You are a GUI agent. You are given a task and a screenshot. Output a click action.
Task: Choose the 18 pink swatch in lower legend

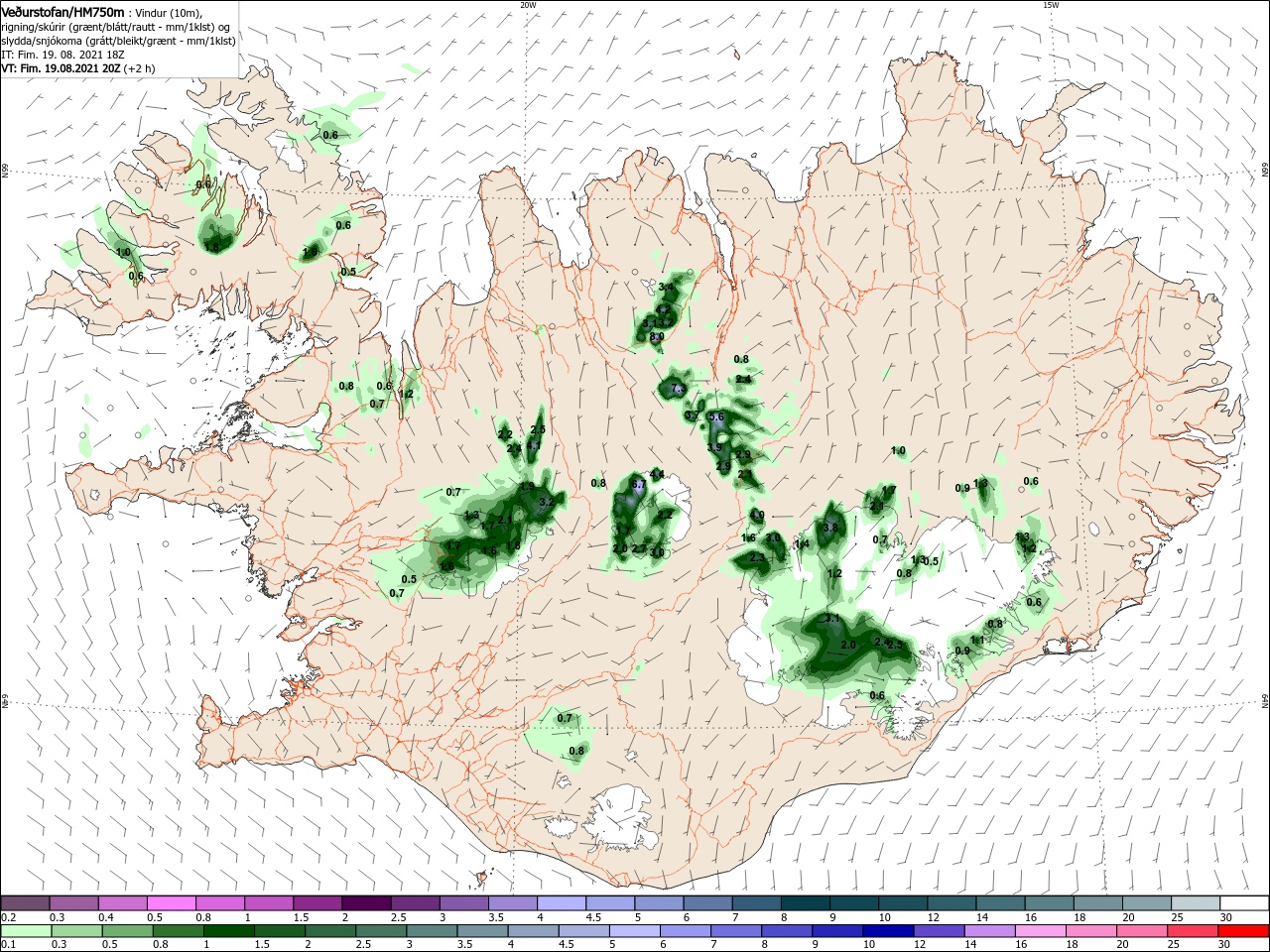click(x=1090, y=931)
